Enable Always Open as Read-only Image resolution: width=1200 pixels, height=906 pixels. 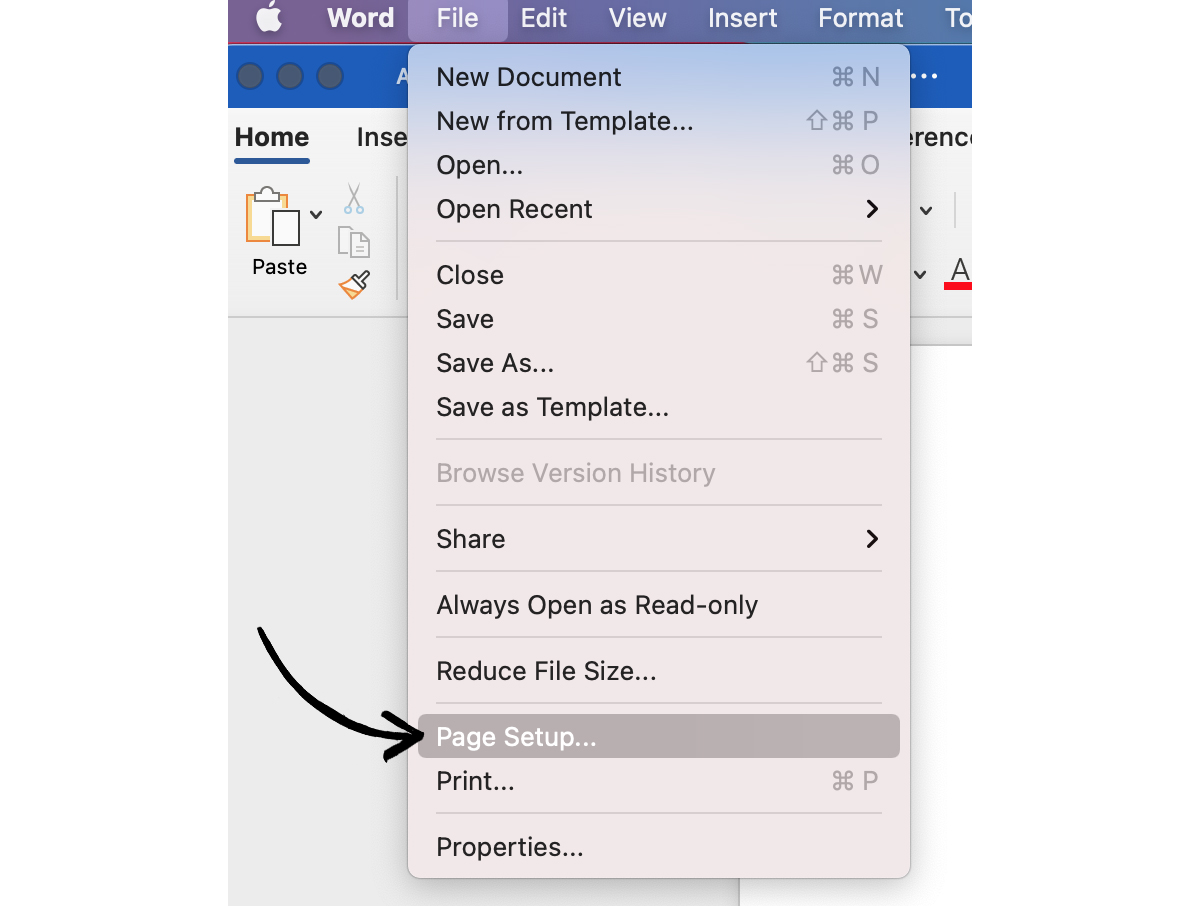[597, 604]
